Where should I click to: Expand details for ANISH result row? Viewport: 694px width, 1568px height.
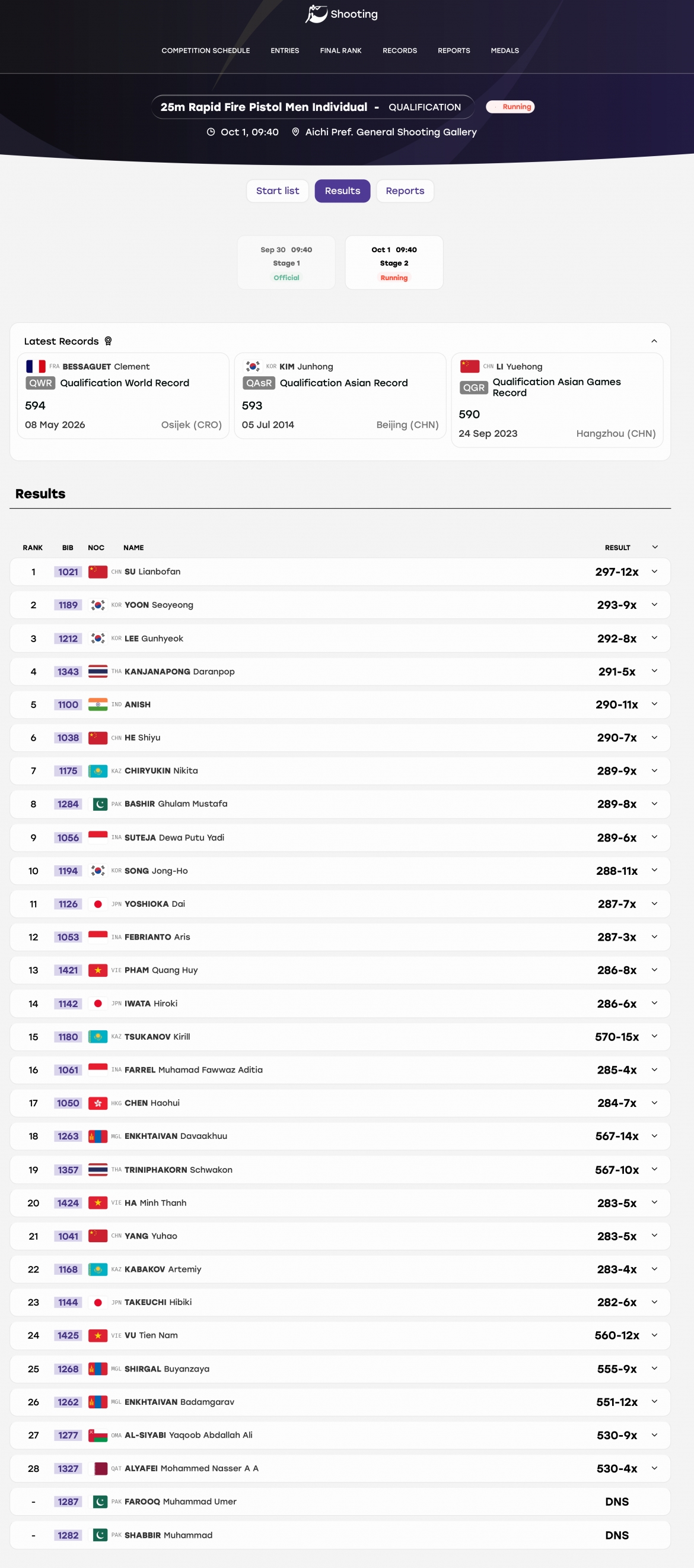(654, 704)
